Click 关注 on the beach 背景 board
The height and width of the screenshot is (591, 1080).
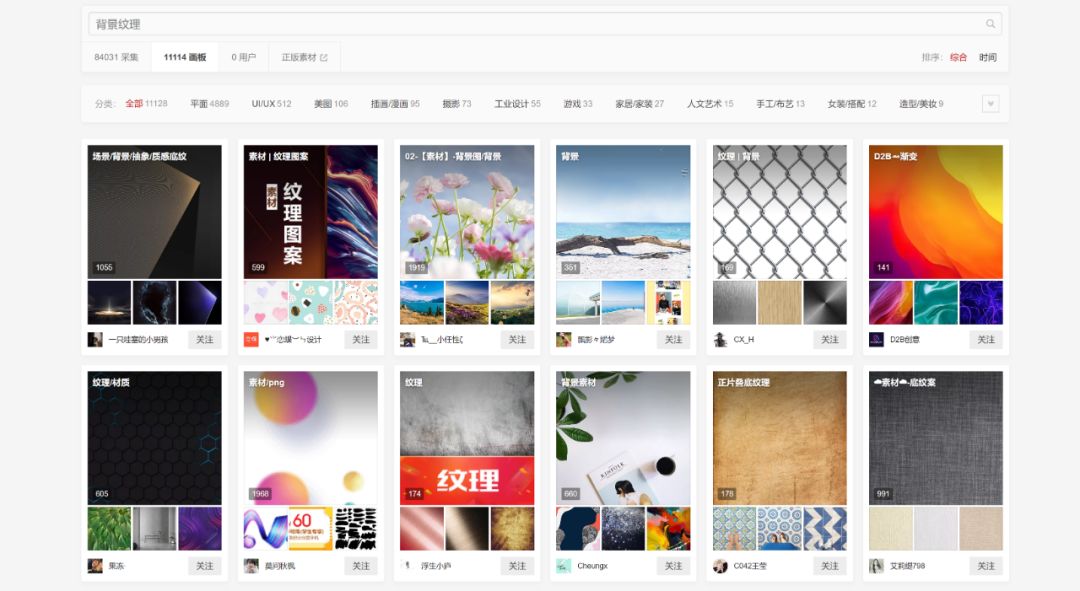(x=674, y=340)
